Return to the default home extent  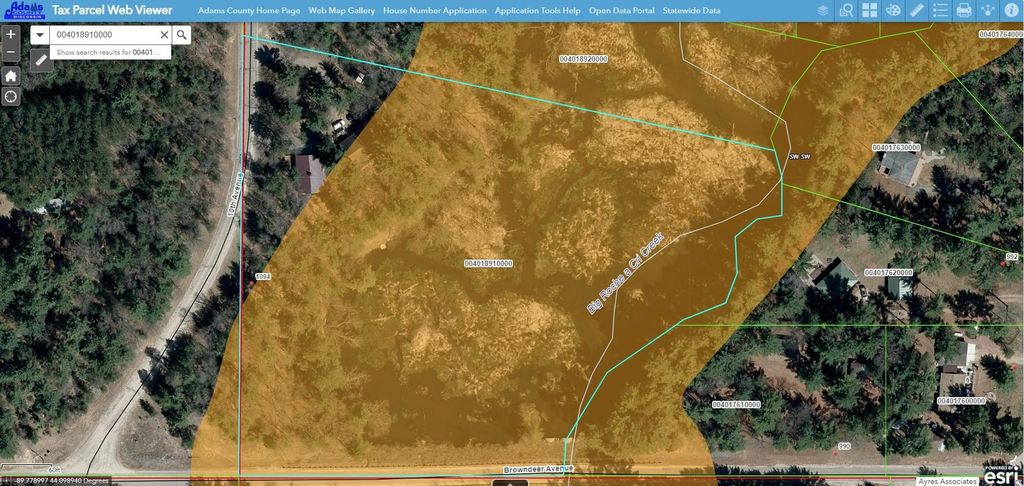pos(11,76)
